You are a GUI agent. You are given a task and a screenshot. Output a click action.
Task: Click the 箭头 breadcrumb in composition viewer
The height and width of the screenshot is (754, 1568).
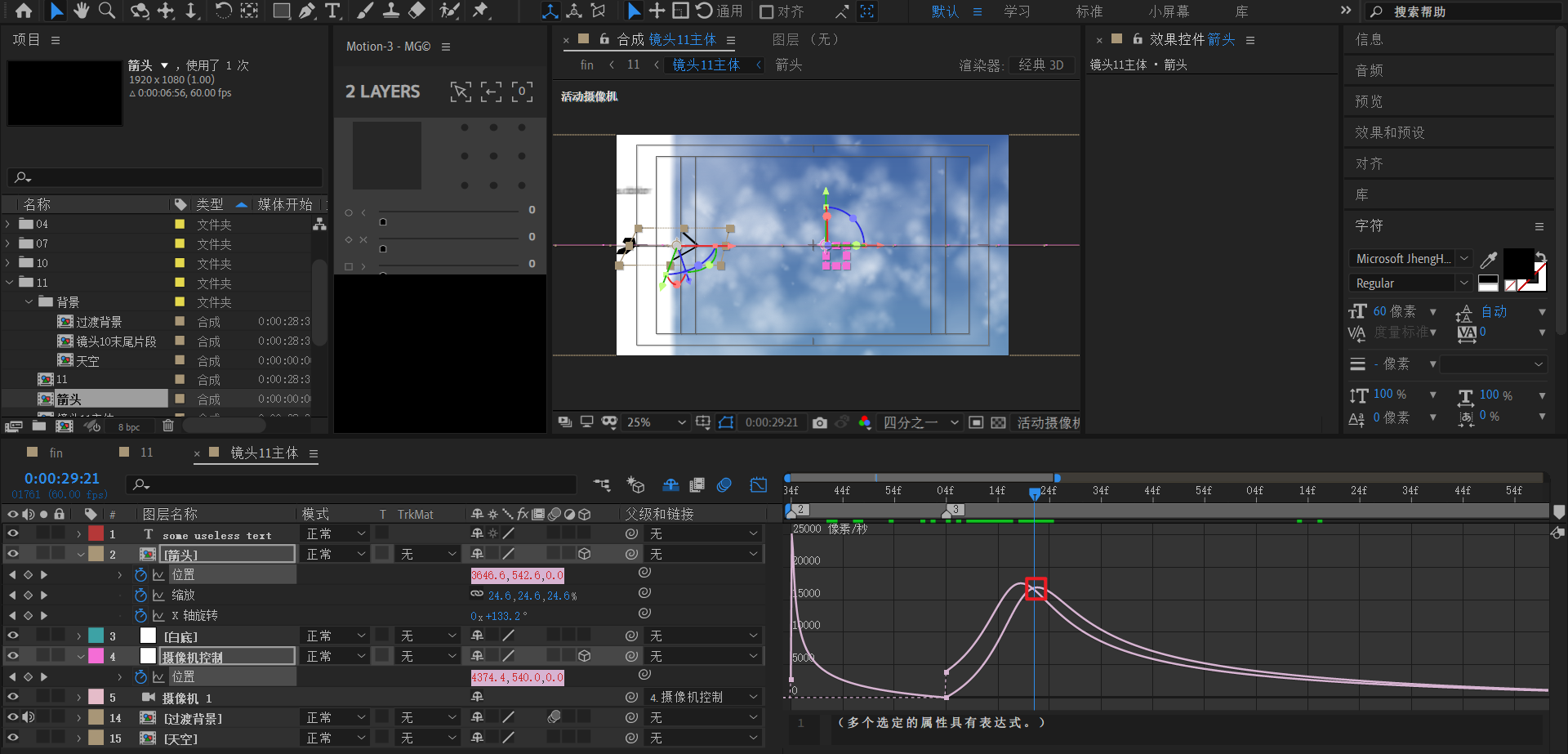coord(788,65)
